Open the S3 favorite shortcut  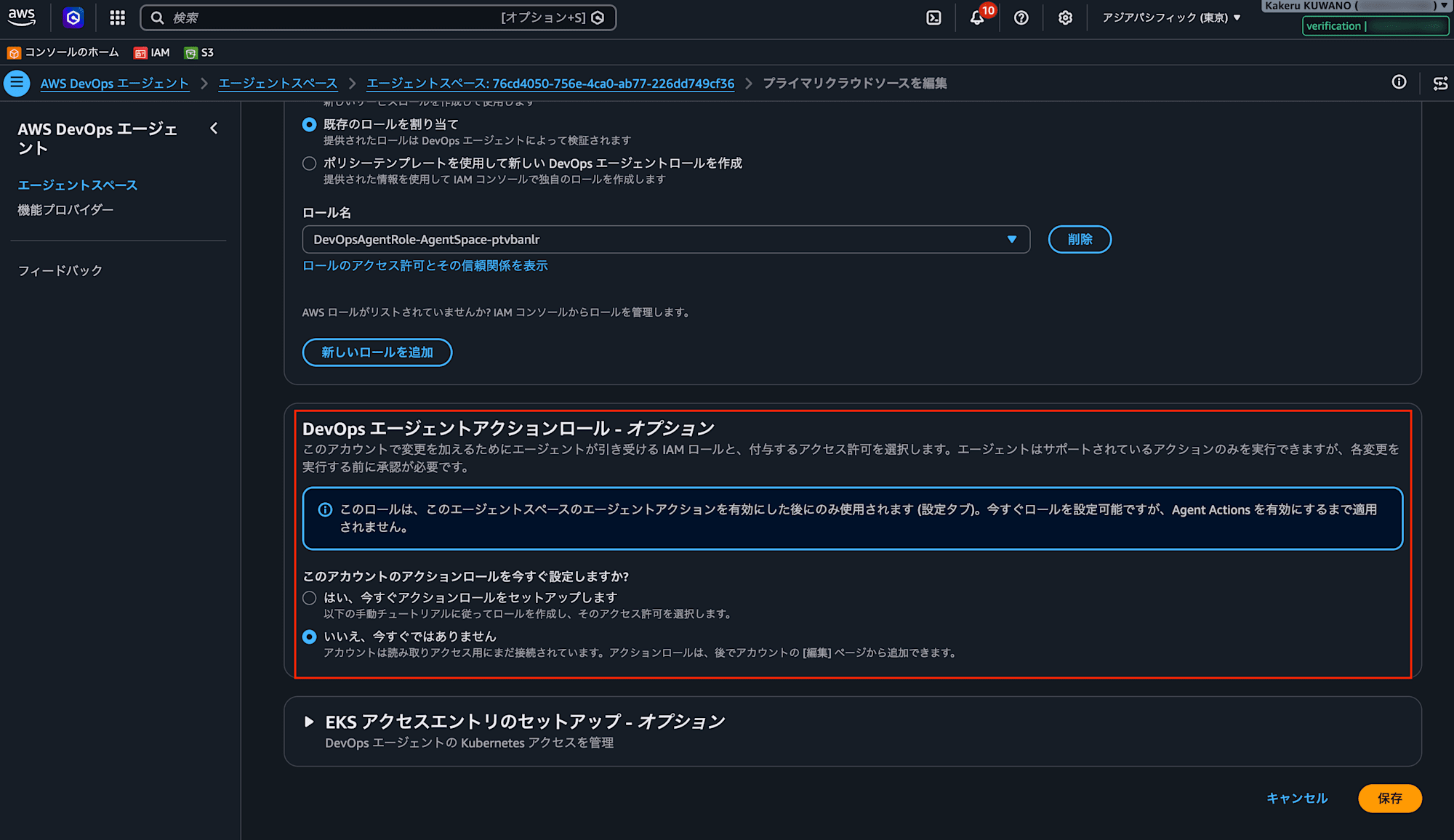point(199,52)
